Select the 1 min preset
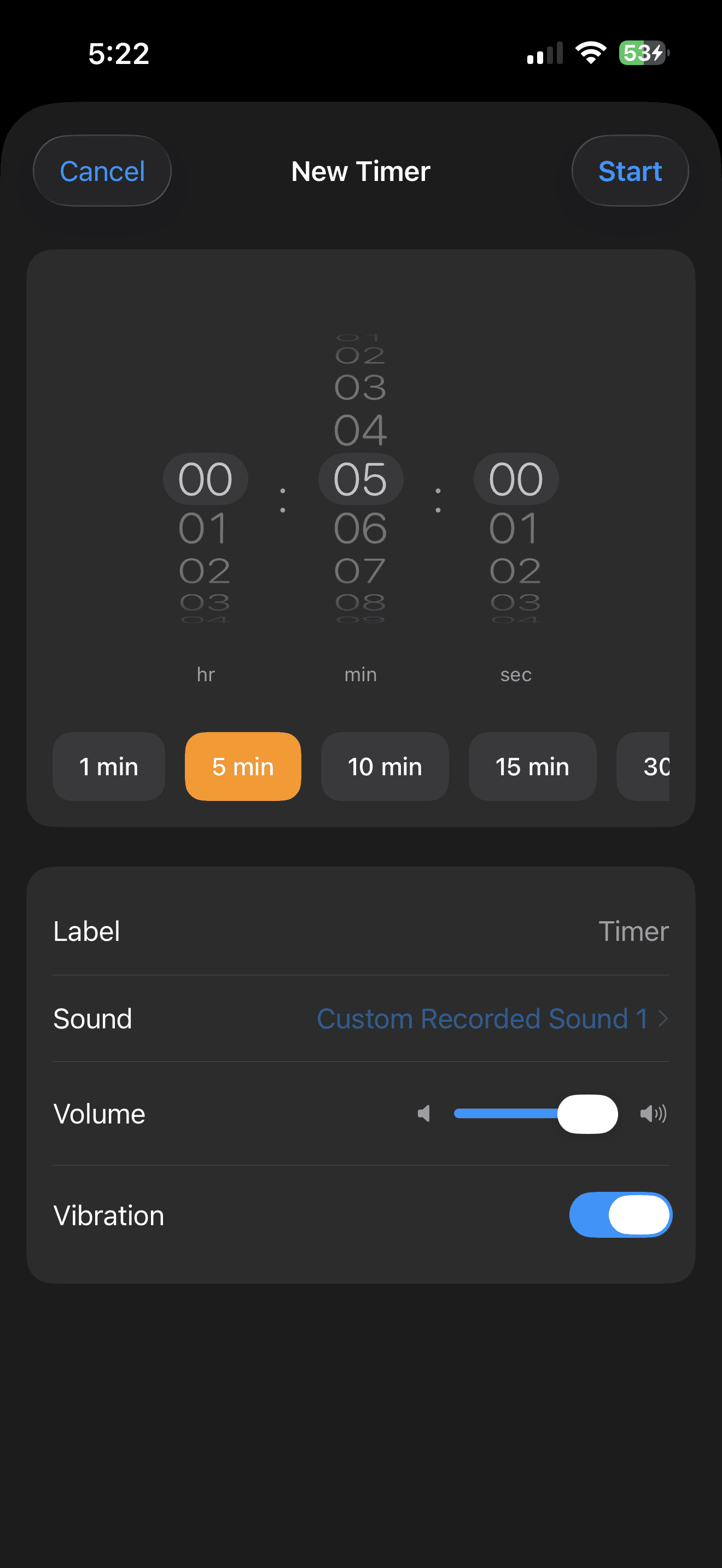 [109, 767]
